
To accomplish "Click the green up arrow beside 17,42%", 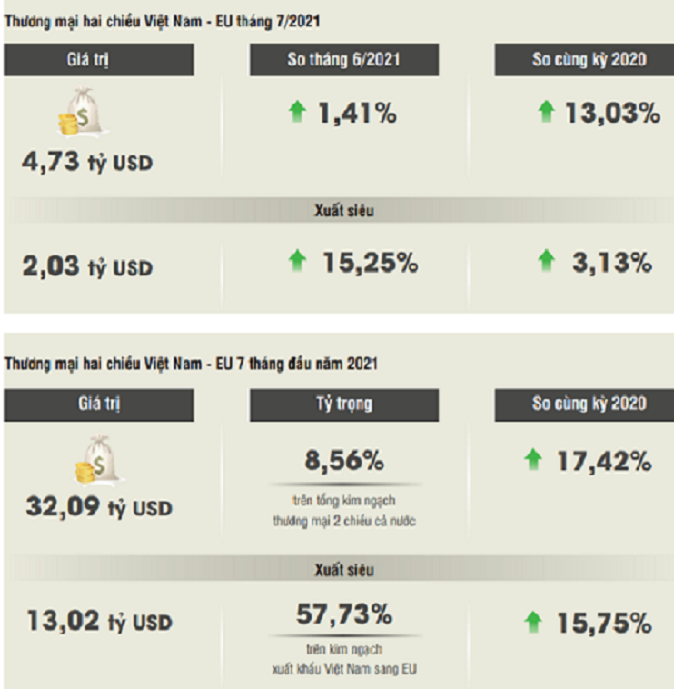I will (533, 459).
